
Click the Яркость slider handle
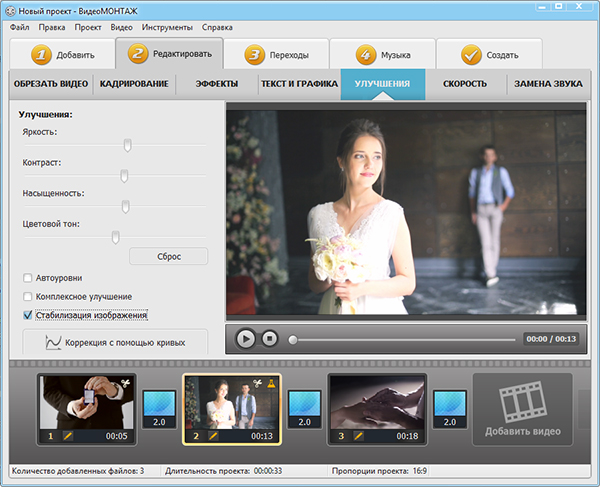tap(128, 145)
